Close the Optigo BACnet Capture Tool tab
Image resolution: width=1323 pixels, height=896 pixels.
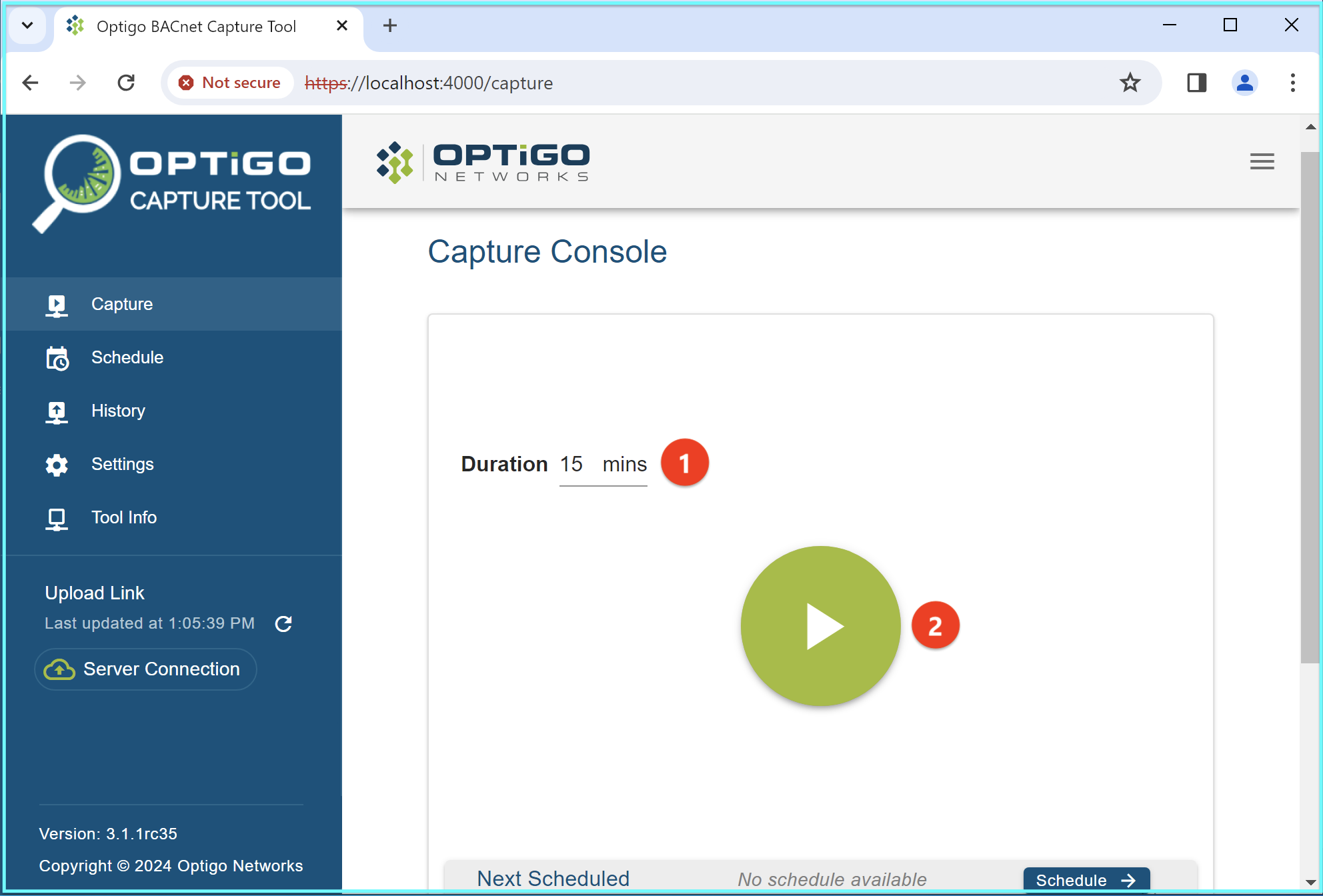pyautogui.click(x=342, y=26)
